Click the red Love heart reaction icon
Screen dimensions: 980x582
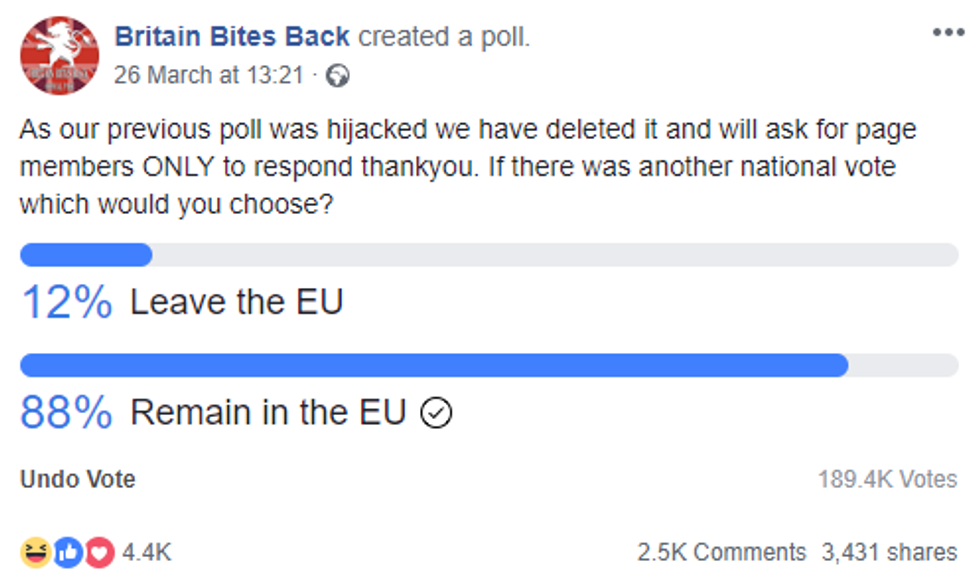point(98,552)
